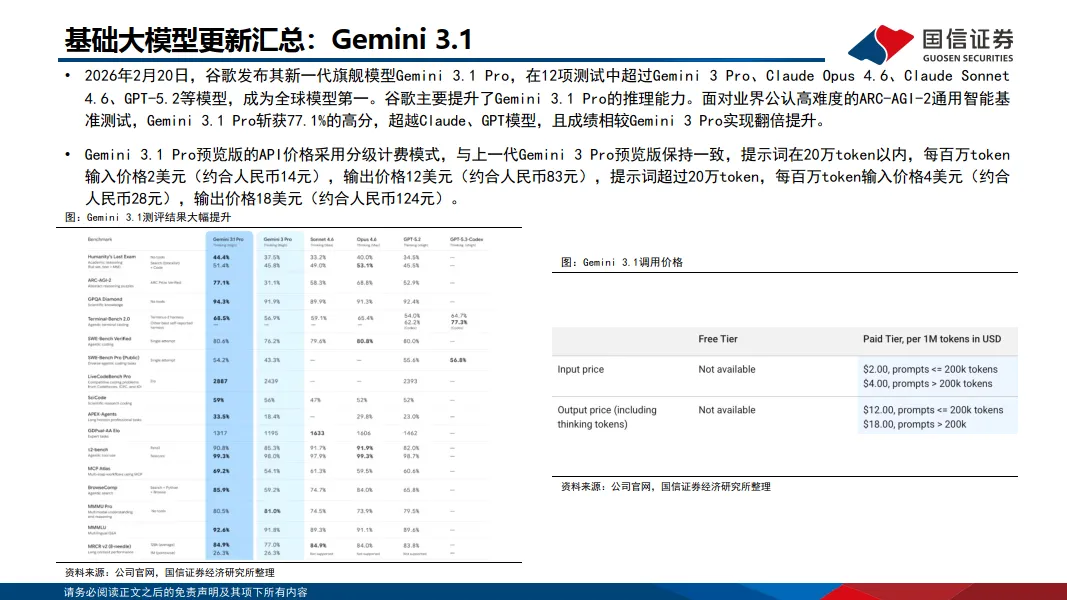Click the 'GPT-5.2' column header

412,241
